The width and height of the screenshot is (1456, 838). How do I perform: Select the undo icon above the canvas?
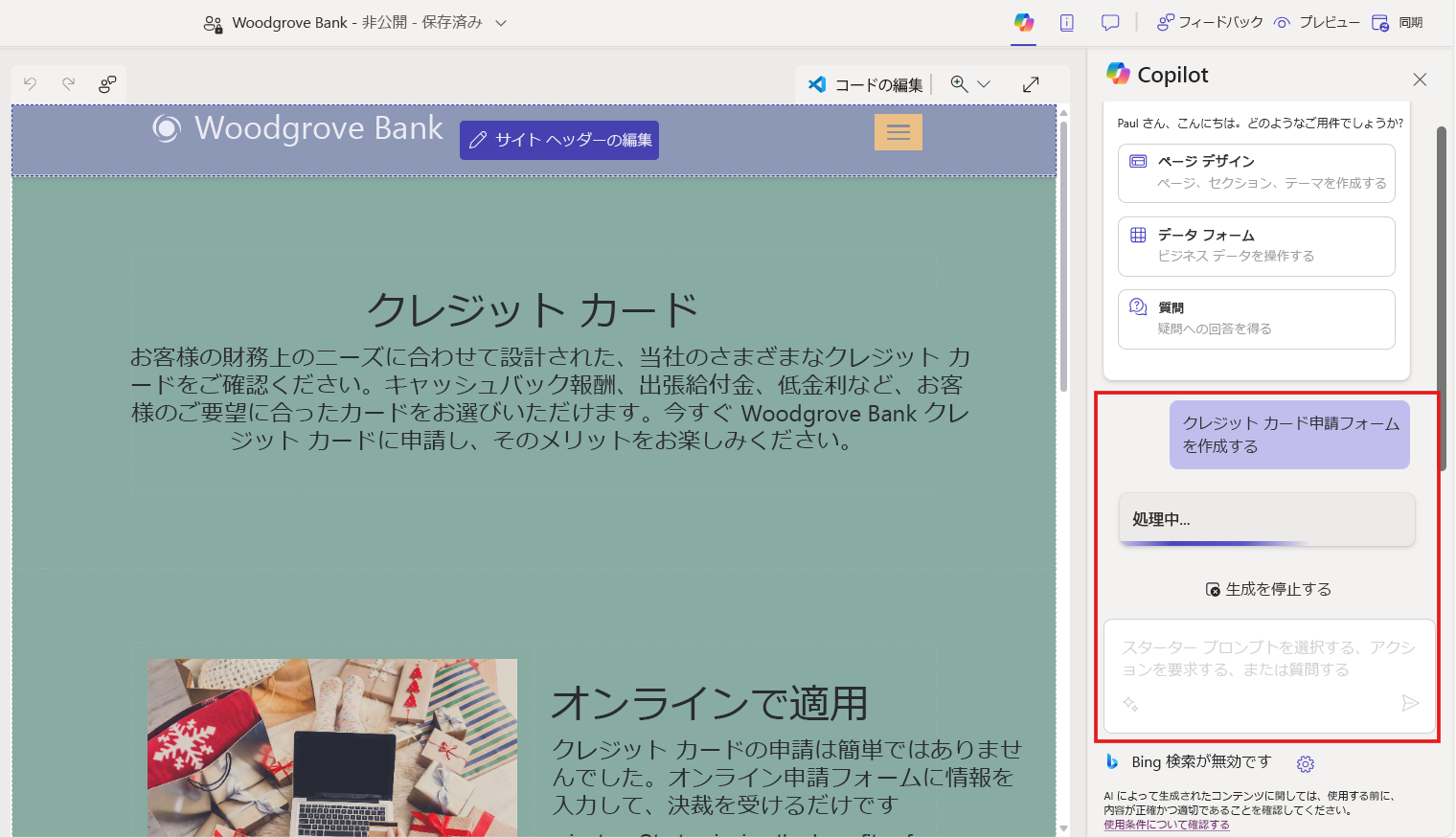point(30,83)
